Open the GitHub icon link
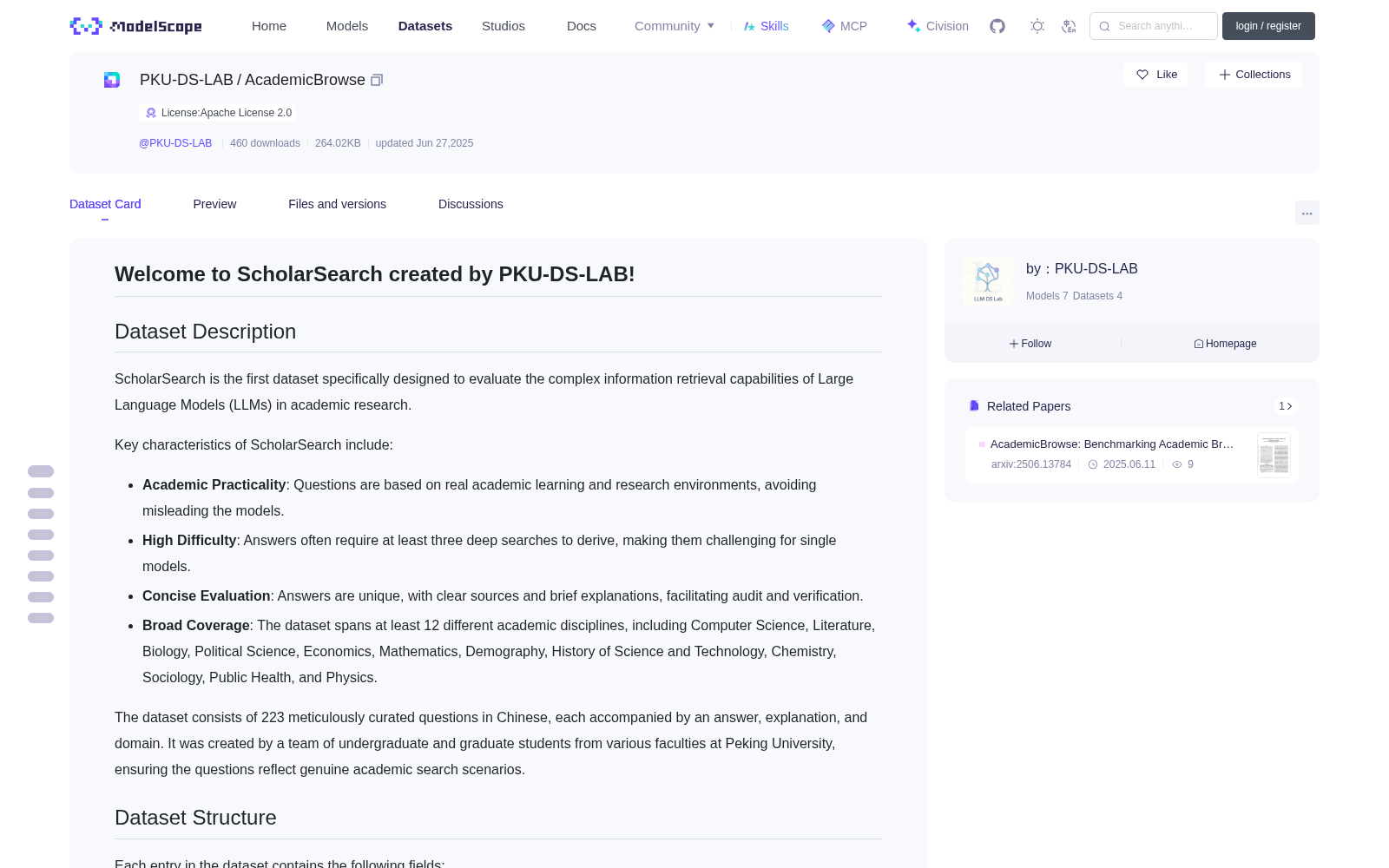This screenshot has width=1389, height=868. (997, 26)
